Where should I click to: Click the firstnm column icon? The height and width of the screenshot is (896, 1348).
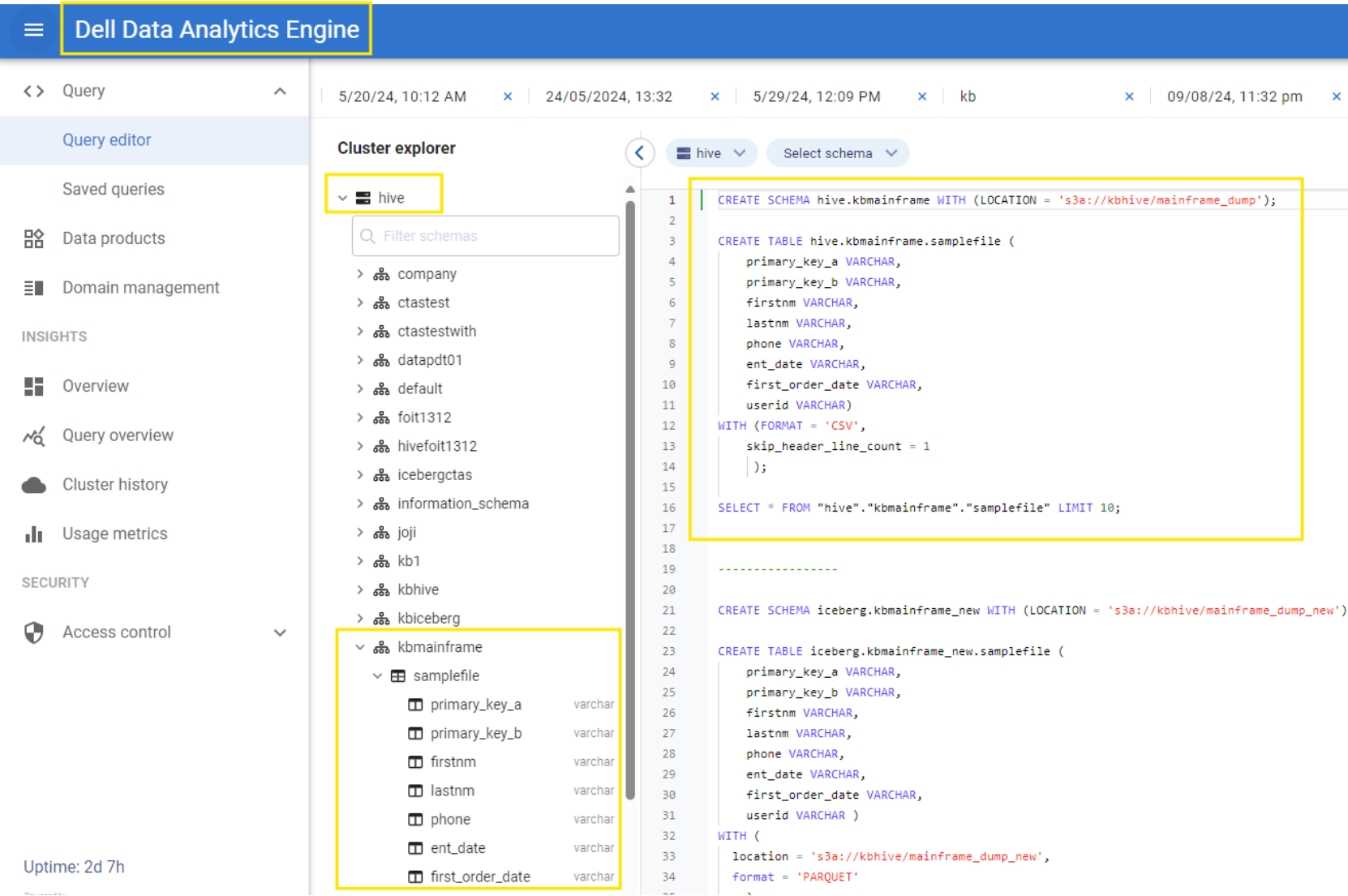415,762
